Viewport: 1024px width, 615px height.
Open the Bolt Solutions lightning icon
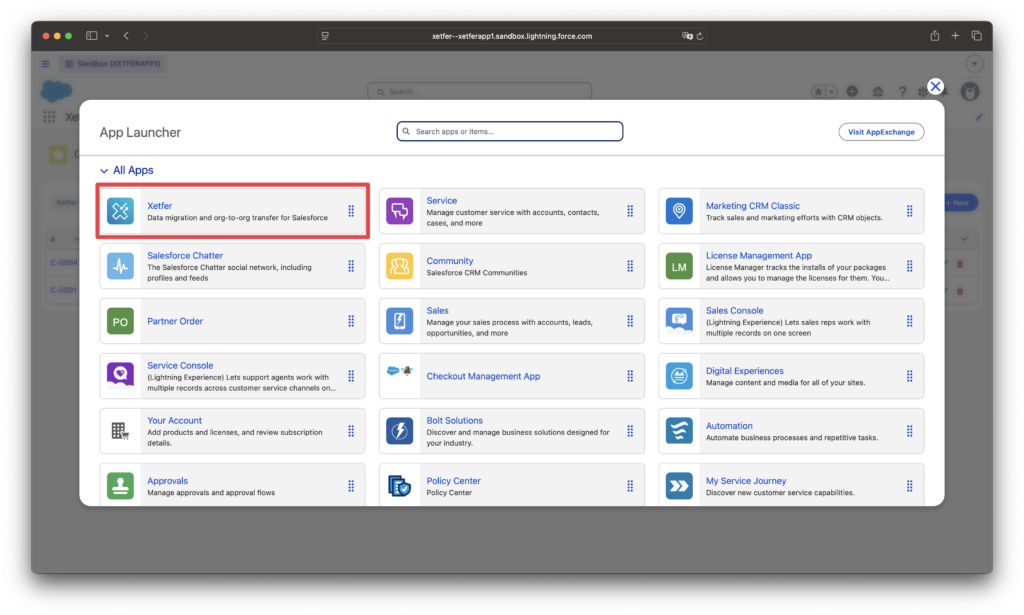[400, 431]
